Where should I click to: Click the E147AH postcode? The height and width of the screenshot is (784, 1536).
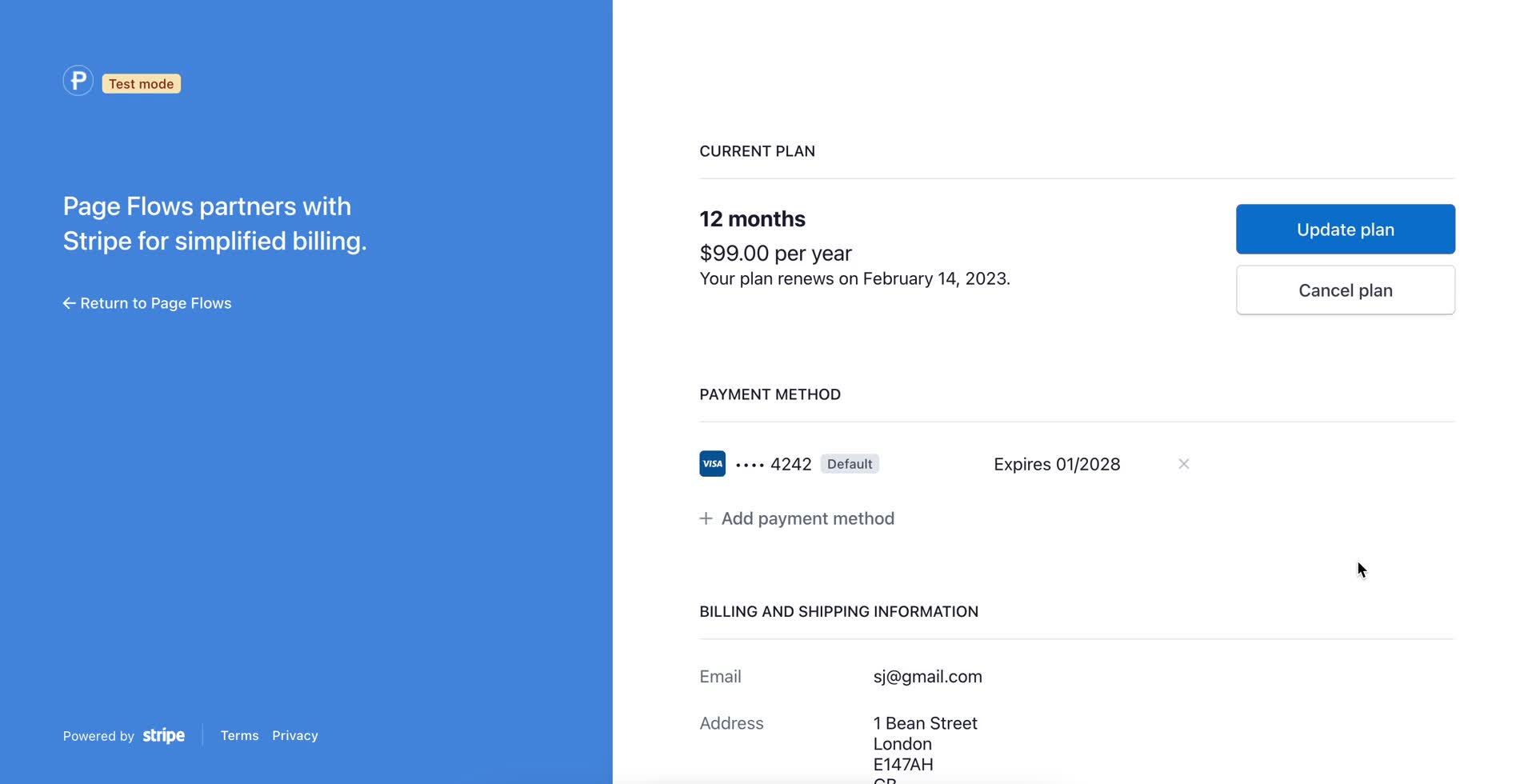pyautogui.click(x=903, y=764)
